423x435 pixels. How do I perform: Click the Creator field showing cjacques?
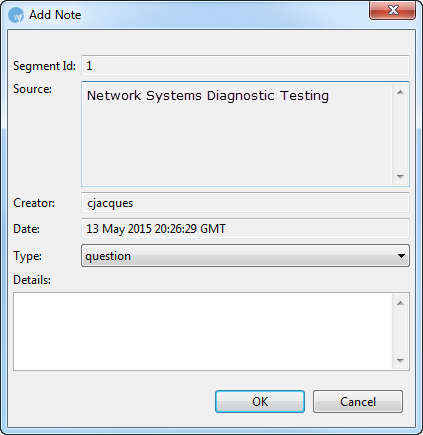[245, 203]
